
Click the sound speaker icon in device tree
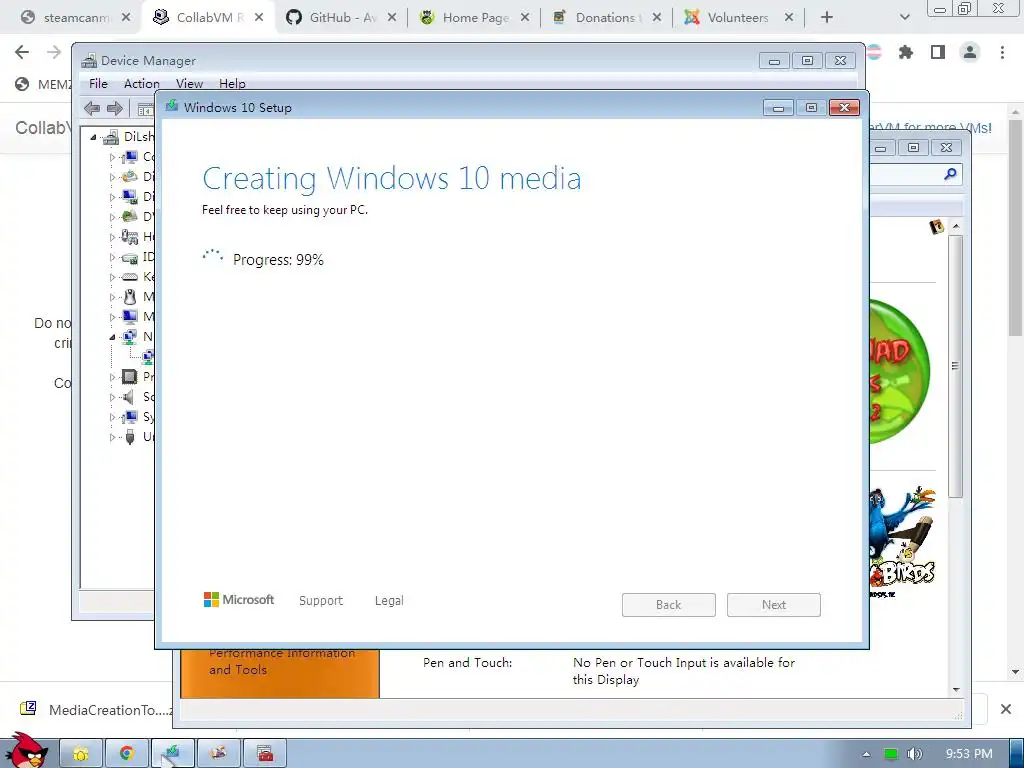point(129,397)
